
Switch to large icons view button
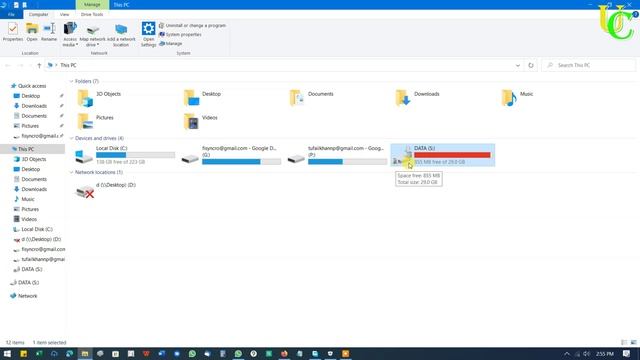633,342
